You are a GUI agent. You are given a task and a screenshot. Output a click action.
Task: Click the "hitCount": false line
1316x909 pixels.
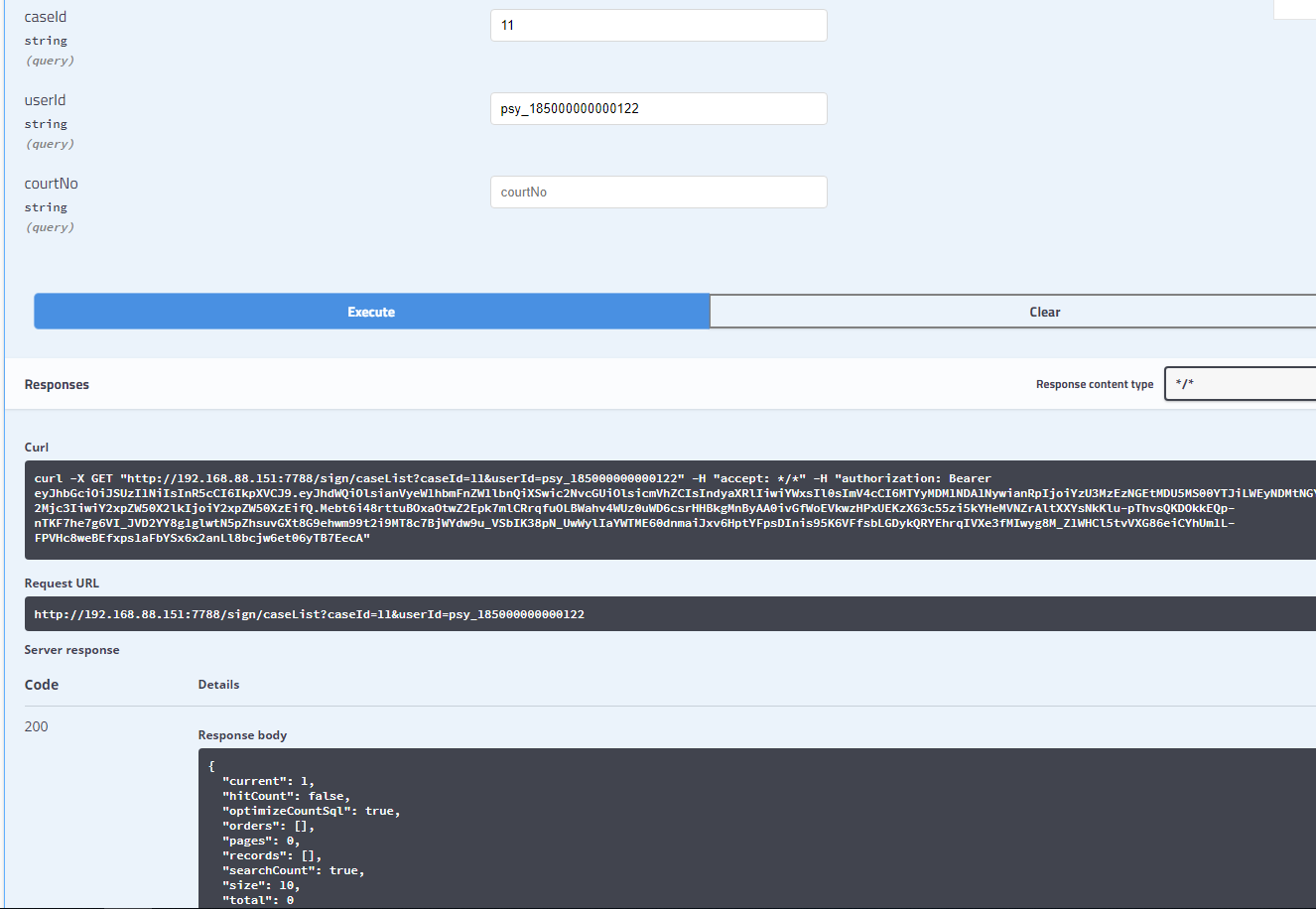click(x=286, y=796)
